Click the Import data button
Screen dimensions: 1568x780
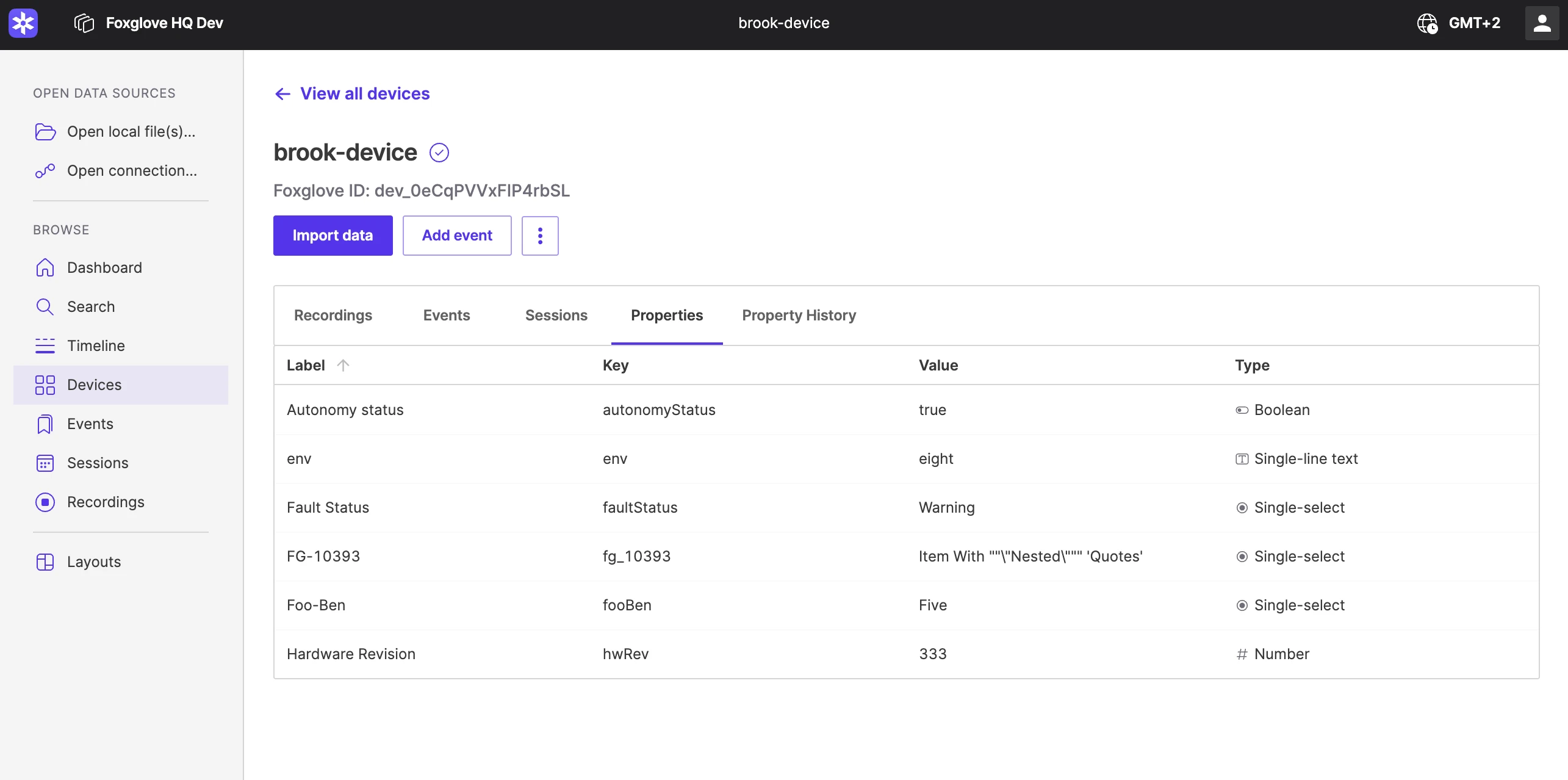[333, 236]
